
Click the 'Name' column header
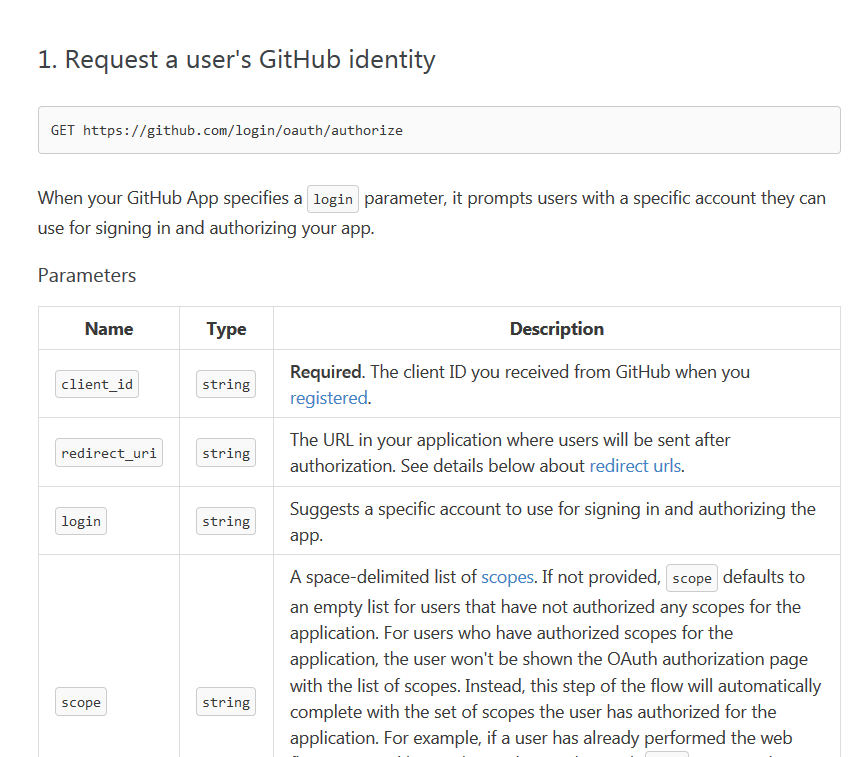(109, 329)
